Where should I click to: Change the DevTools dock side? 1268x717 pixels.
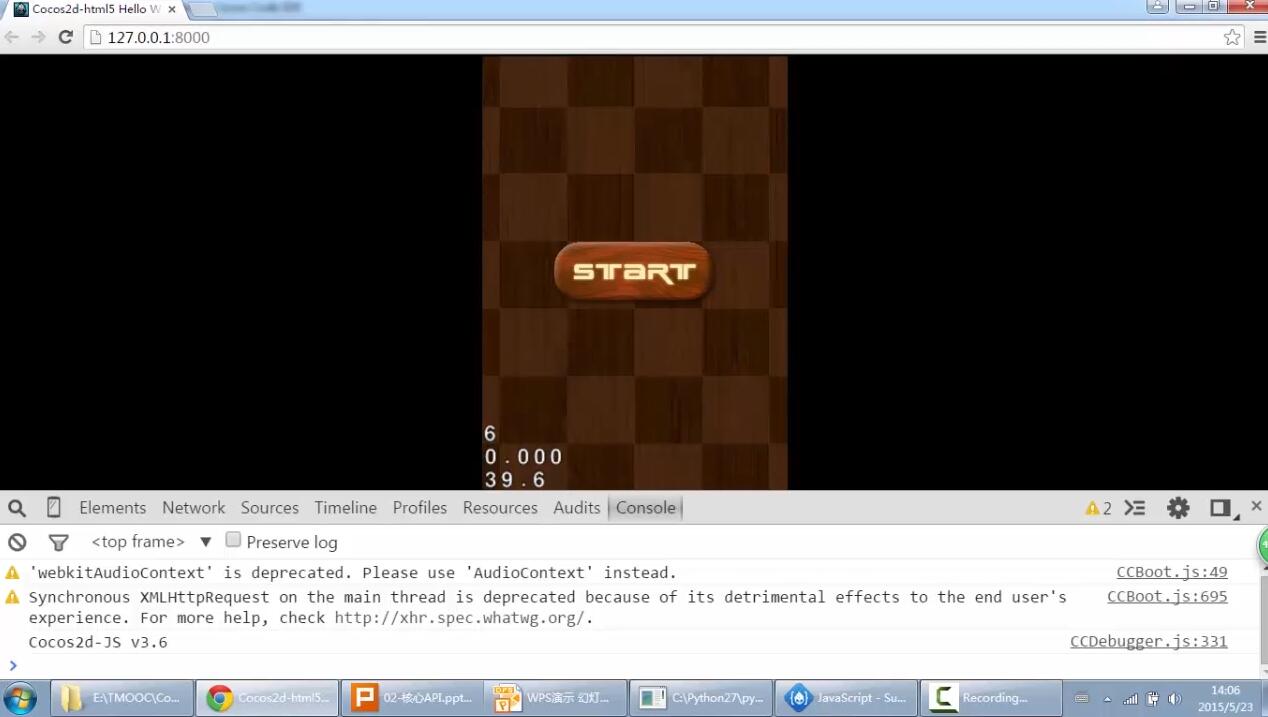pos(1220,508)
